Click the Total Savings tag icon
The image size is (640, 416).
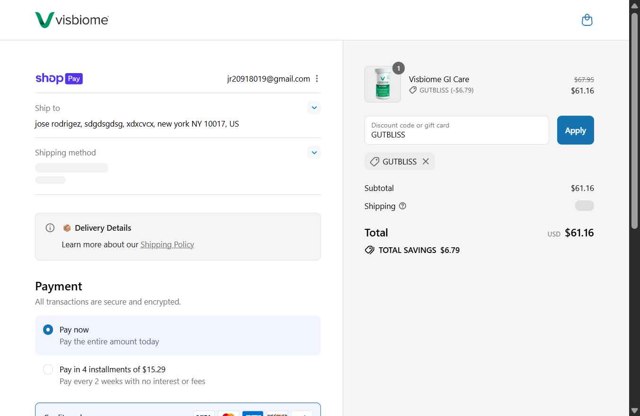369,250
